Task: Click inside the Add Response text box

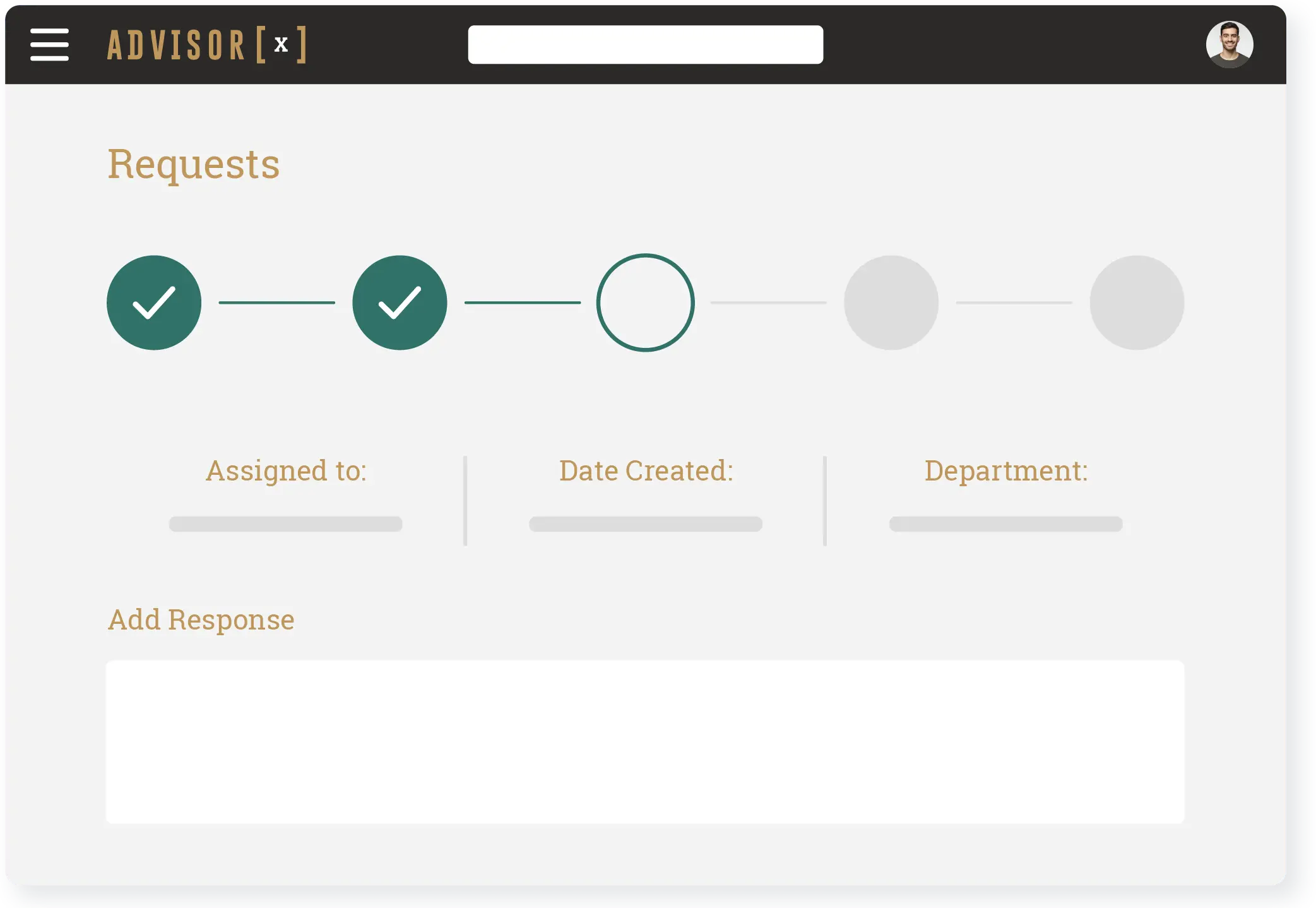Action: (645, 741)
